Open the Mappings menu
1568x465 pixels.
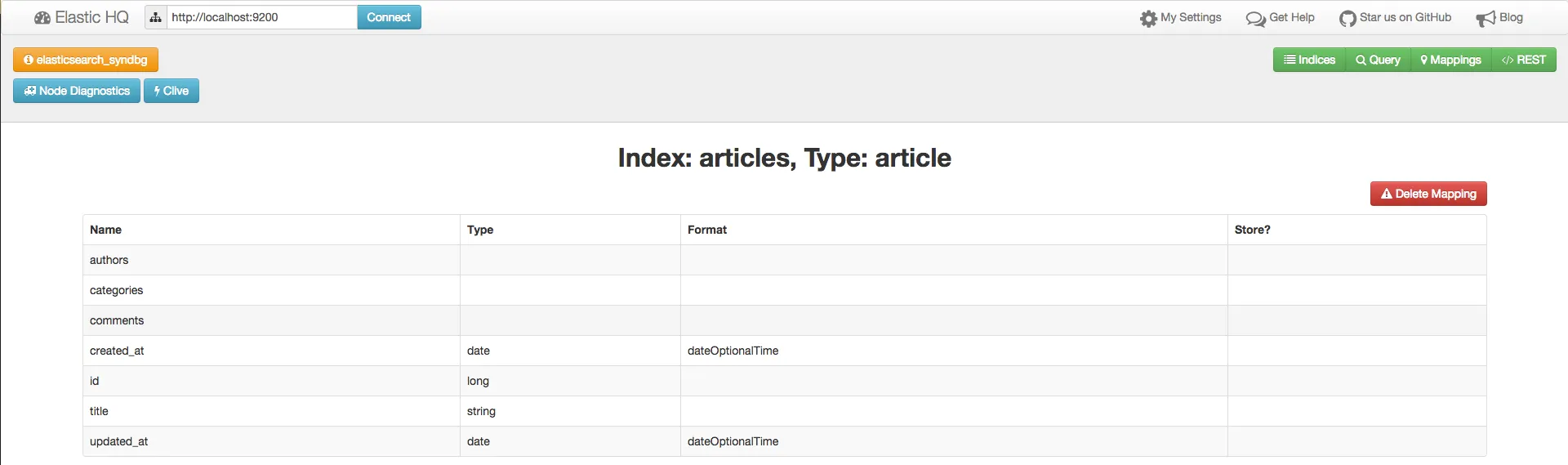(1450, 60)
